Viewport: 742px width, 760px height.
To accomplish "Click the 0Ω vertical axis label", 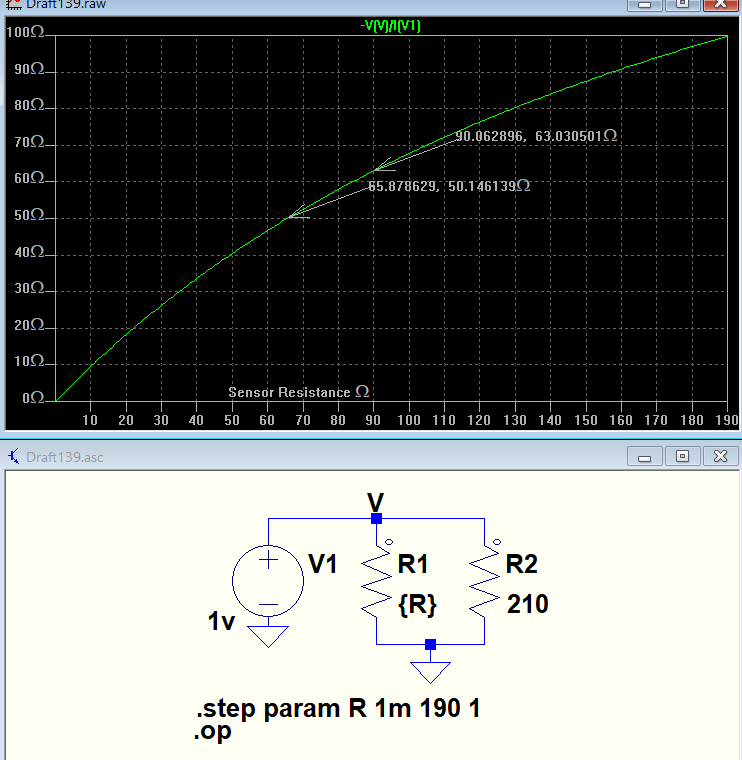I will tap(33, 398).
